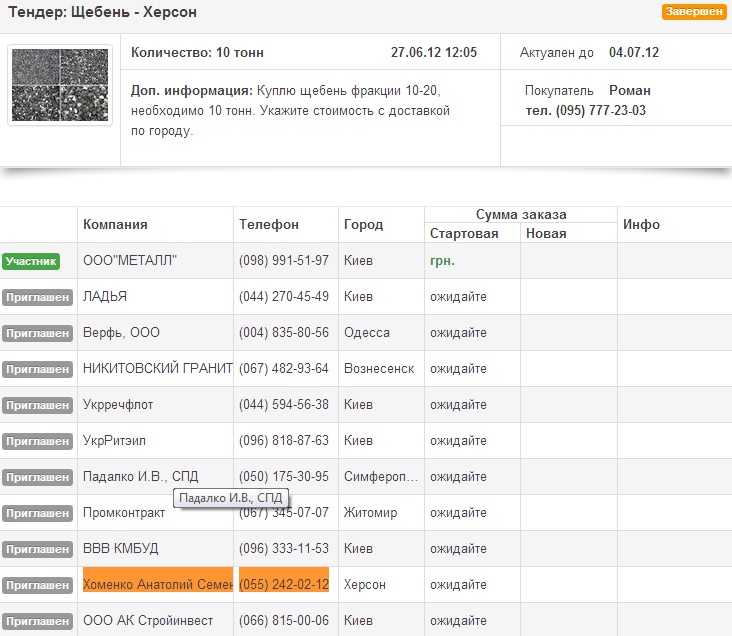This screenshot has width=732, height=636.
Task: Open the УкрРитэйл company entry
Action: tap(118, 441)
